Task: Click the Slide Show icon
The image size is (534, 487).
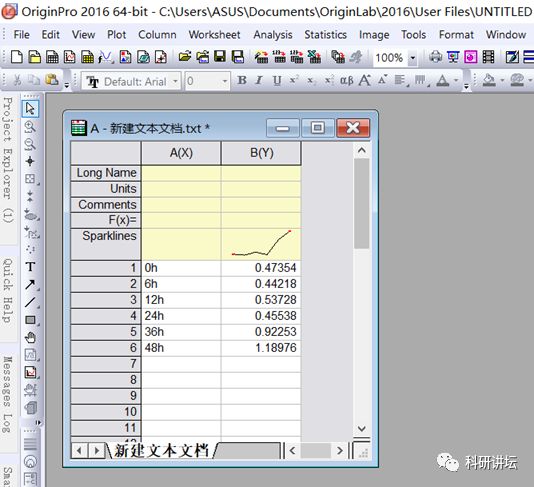Action: coord(453,57)
